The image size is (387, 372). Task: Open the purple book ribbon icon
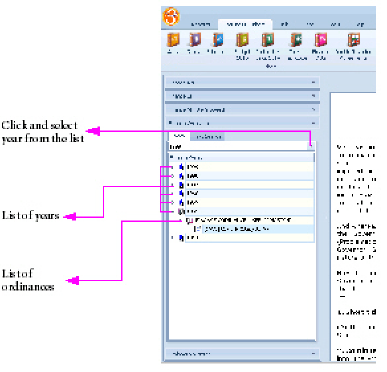pyautogui.click(x=195, y=40)
